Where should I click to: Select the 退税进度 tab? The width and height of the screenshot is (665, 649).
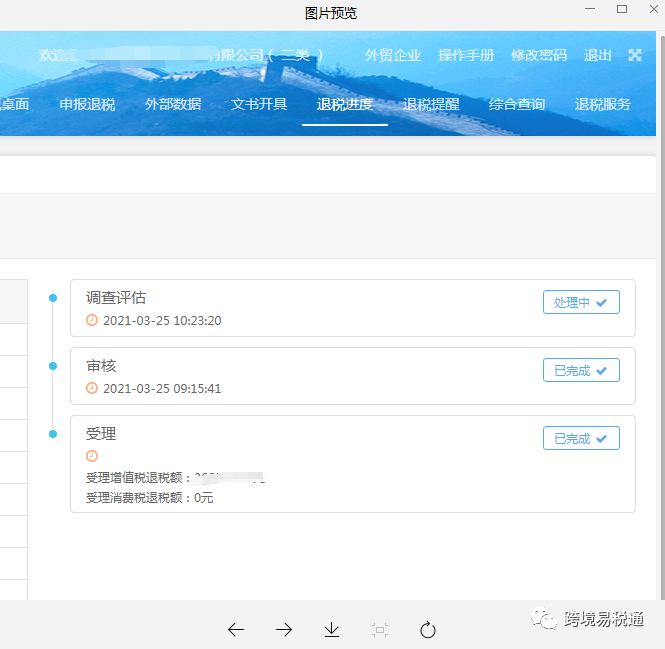(345, 104)
